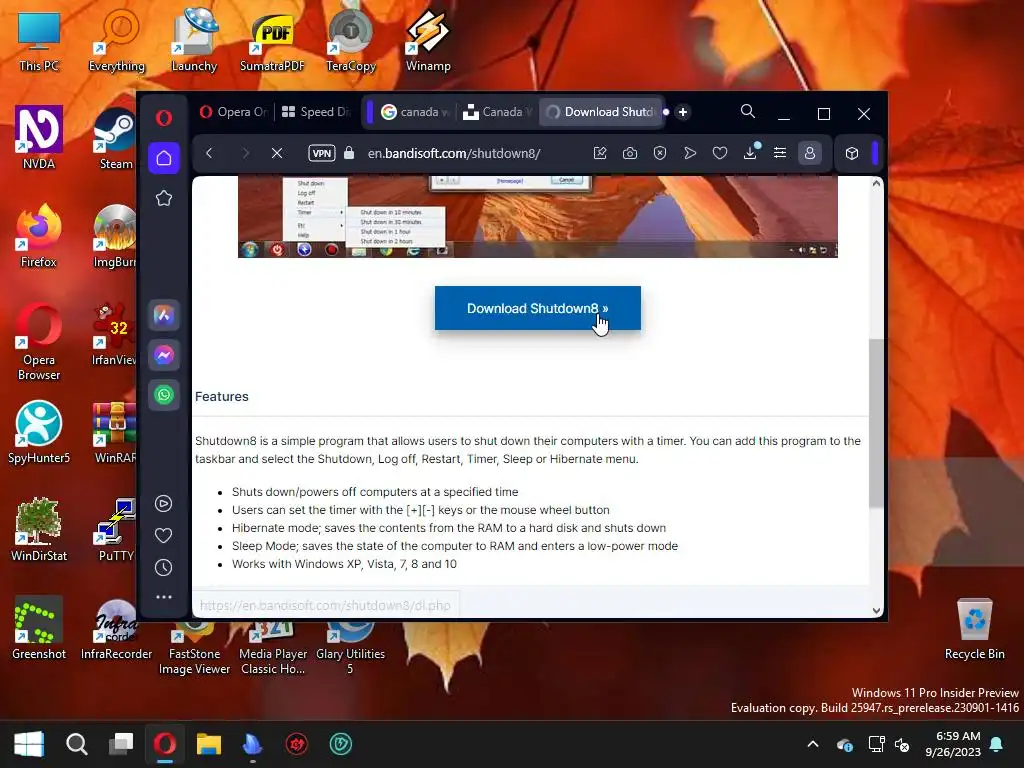Select the Download Shutdown tab
1024x768 pixels.
[x=601, y=112]
